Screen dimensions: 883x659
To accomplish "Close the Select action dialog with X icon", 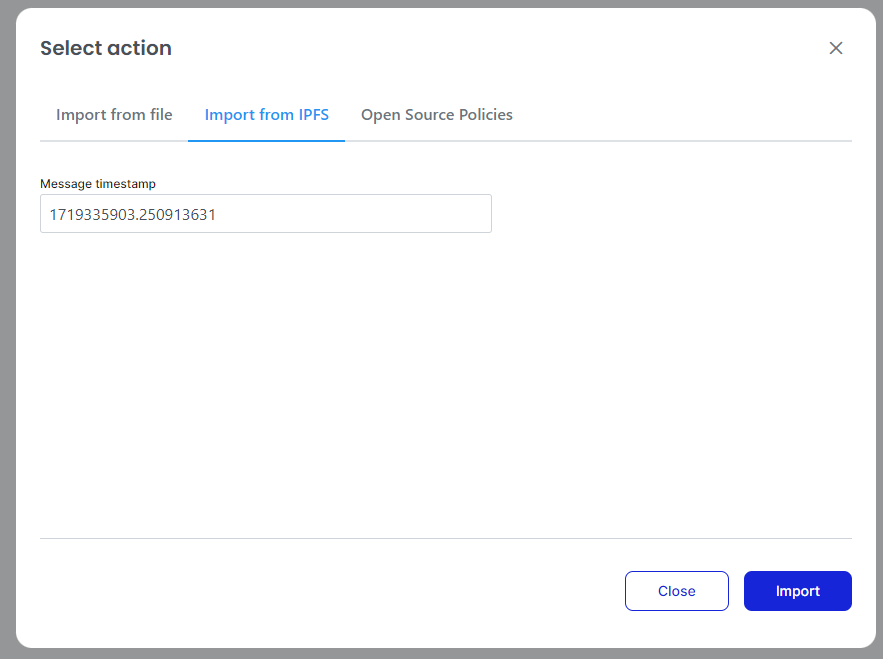I will [x=836, y=48].
